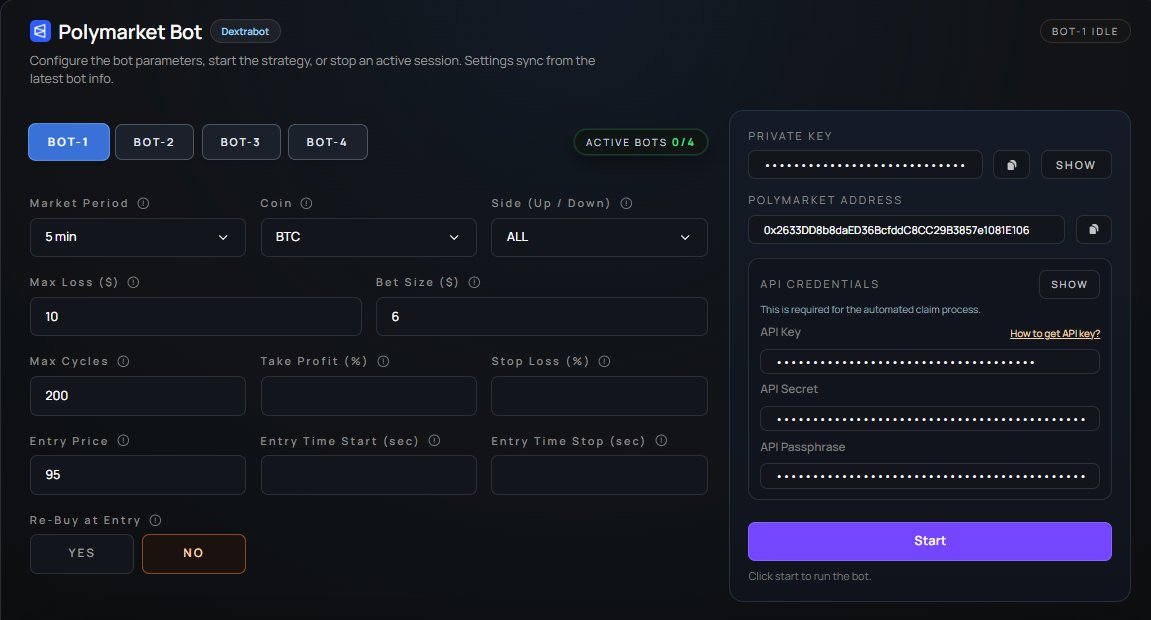
Task: Click Start to run the bot
Action: click(929, 541)
